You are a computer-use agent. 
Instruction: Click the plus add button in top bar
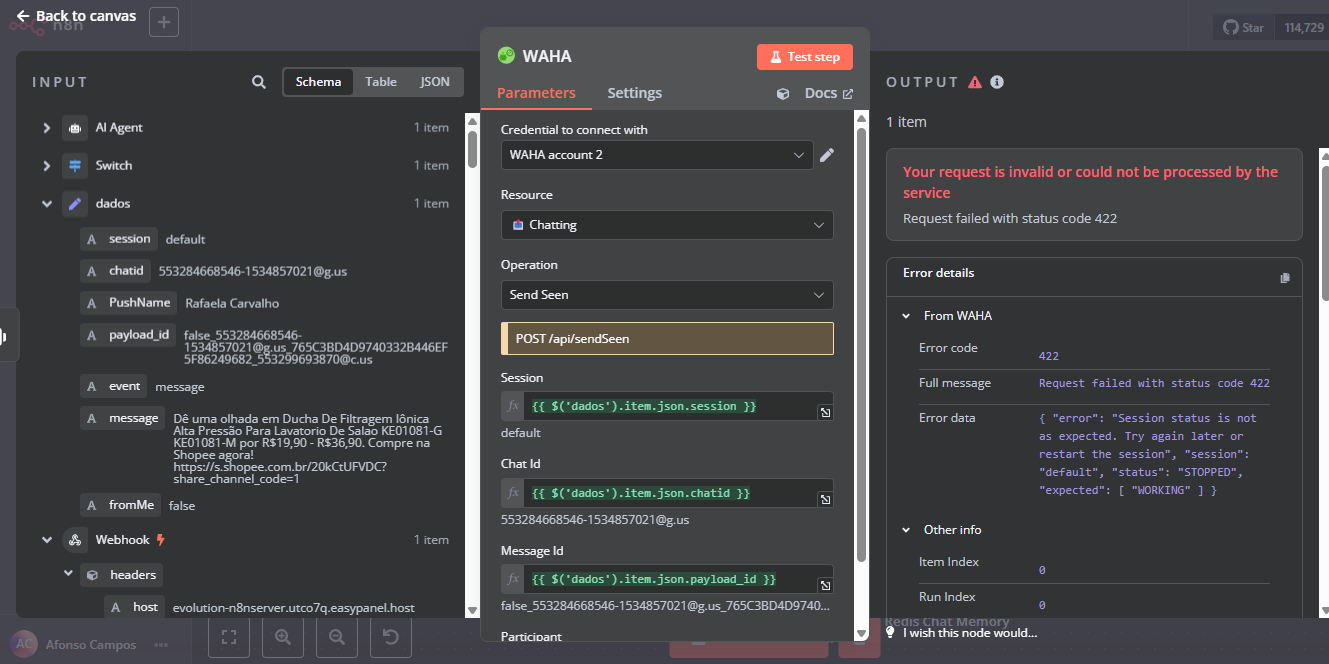pos(164,22)
